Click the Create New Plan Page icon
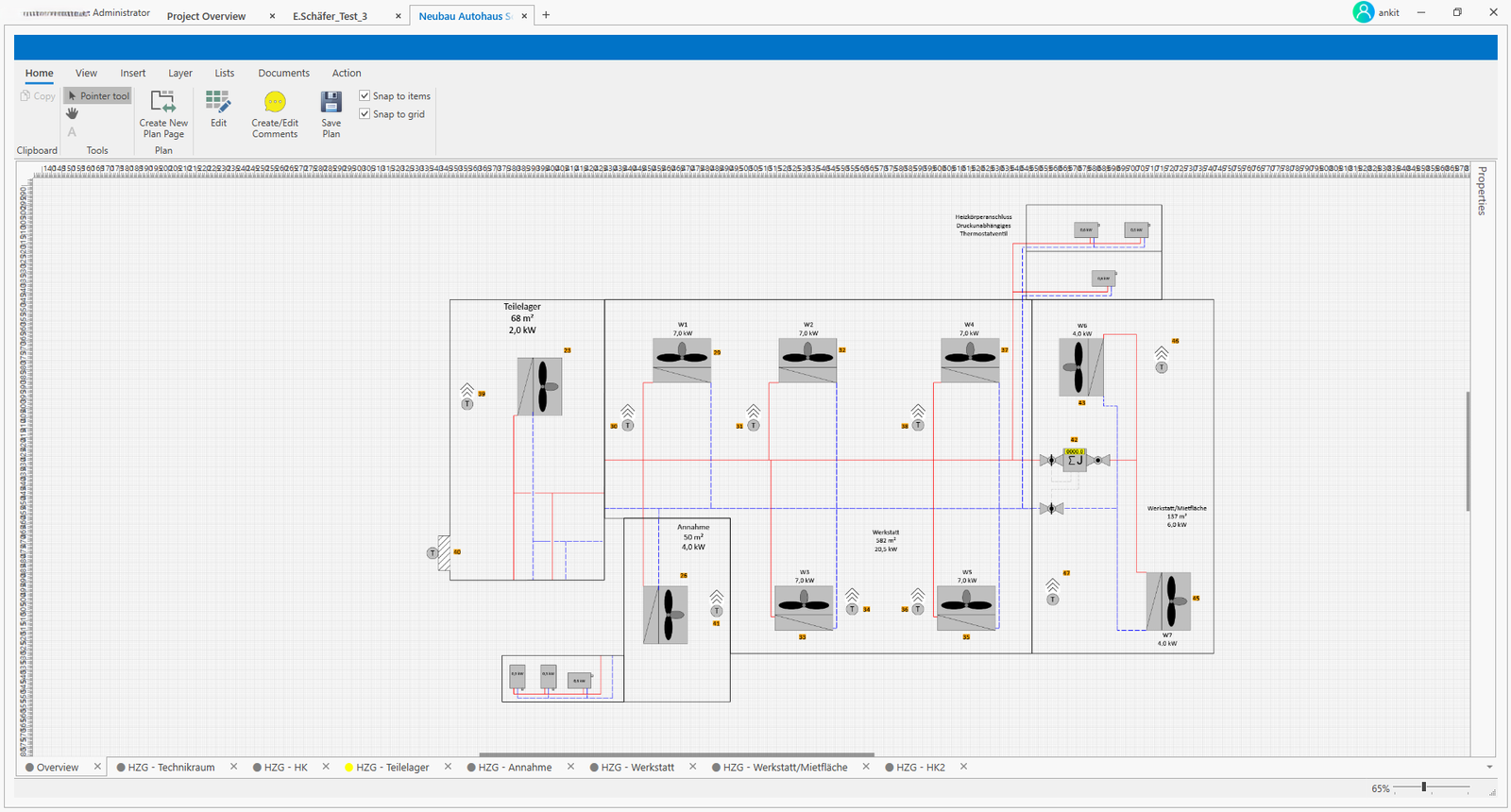This screenshot has width=1511, height=812. 163,102
